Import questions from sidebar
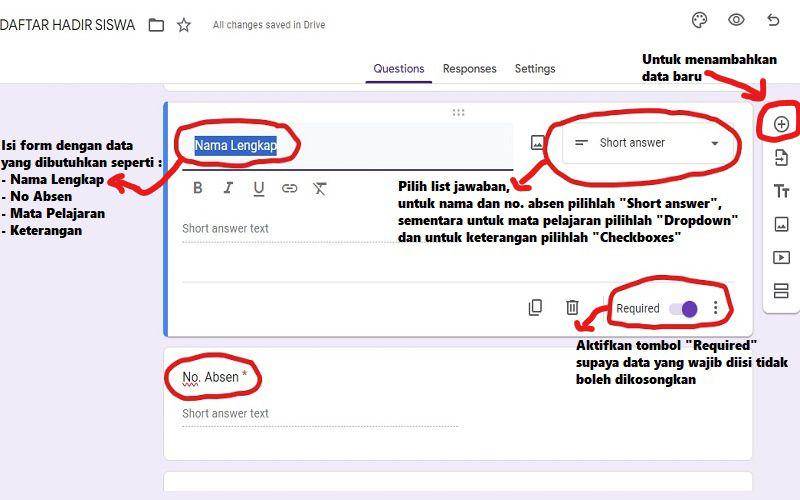Viewport: 800px width, 500px height. tap(781, 158)
